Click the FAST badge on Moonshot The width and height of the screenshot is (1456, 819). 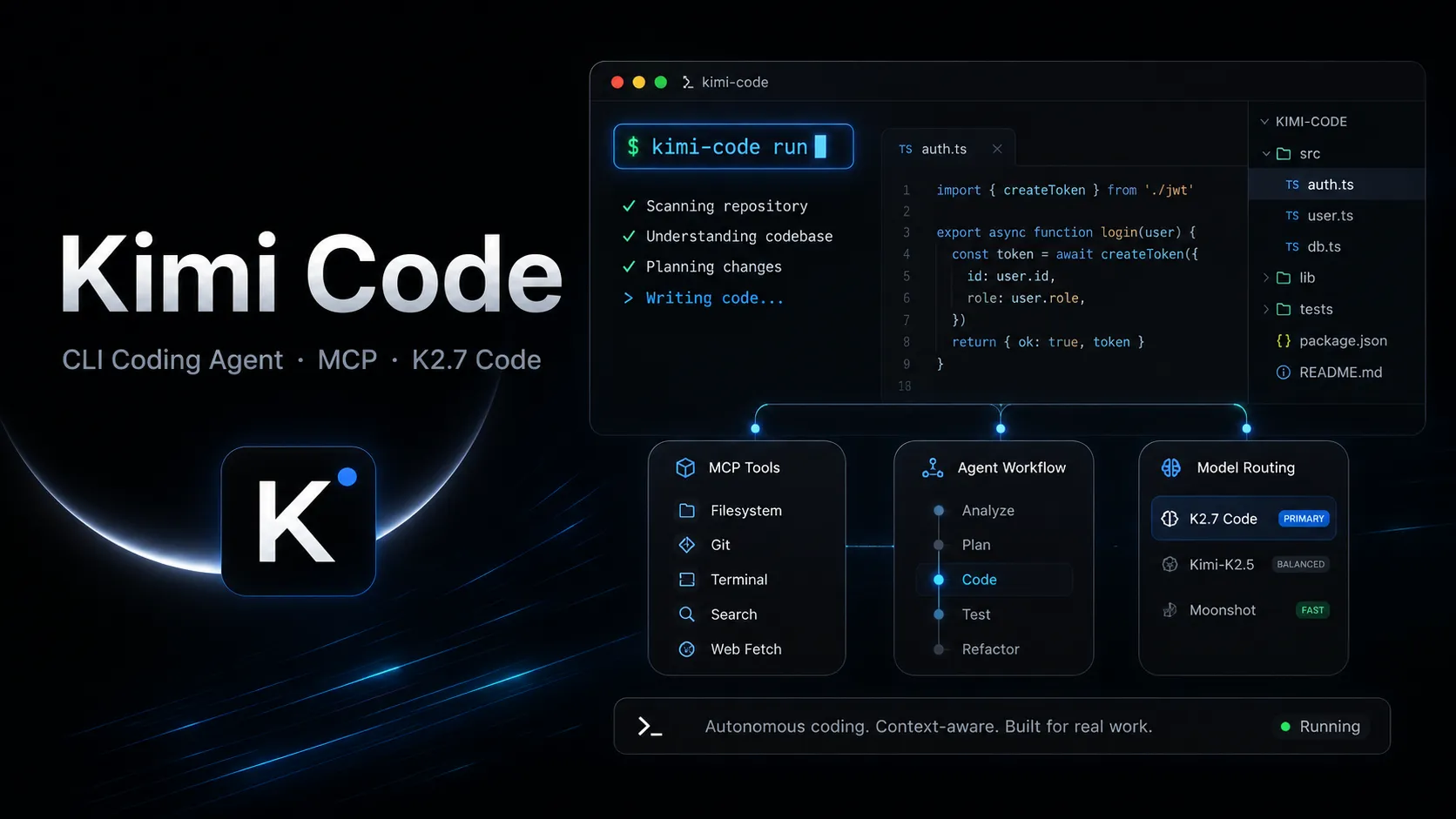click(x=1312, y=610)
